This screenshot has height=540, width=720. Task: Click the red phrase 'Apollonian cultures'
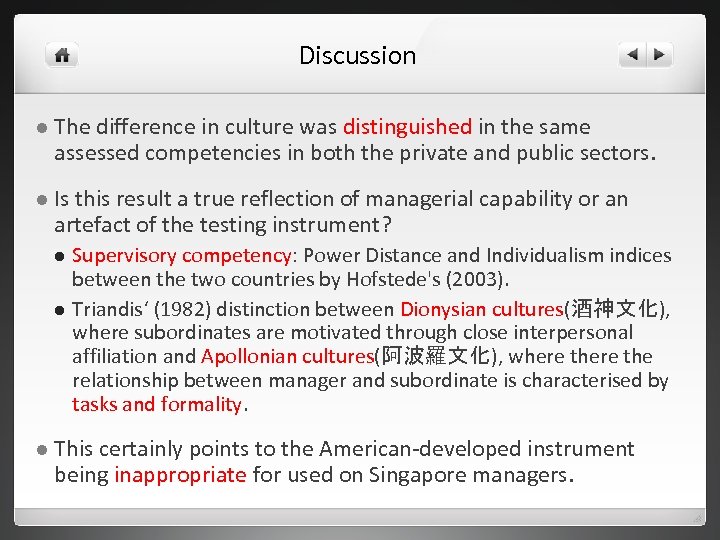287,357
